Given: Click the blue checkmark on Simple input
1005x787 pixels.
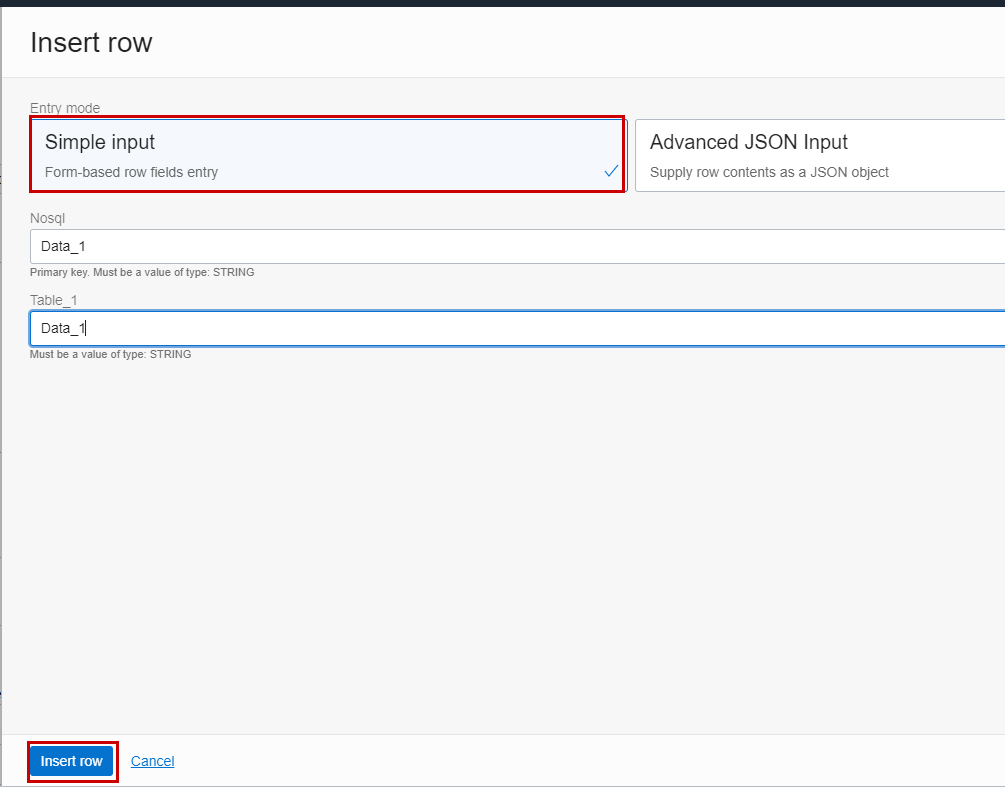Looking at the screenshot, I should (x=611, y=170).
